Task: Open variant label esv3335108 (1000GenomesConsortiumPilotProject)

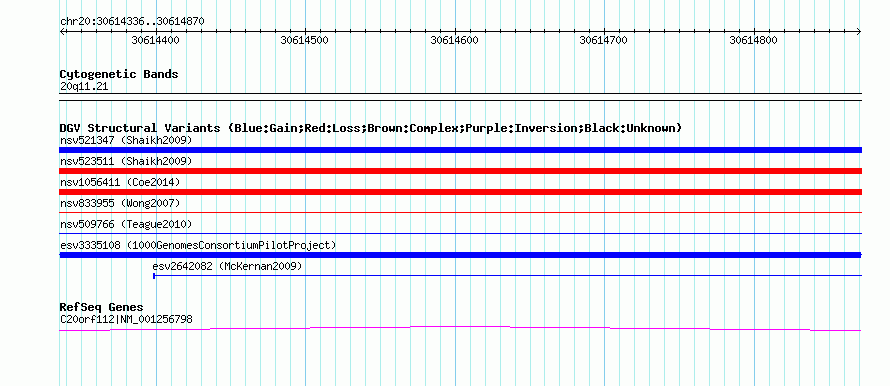Action: [198, 245]
